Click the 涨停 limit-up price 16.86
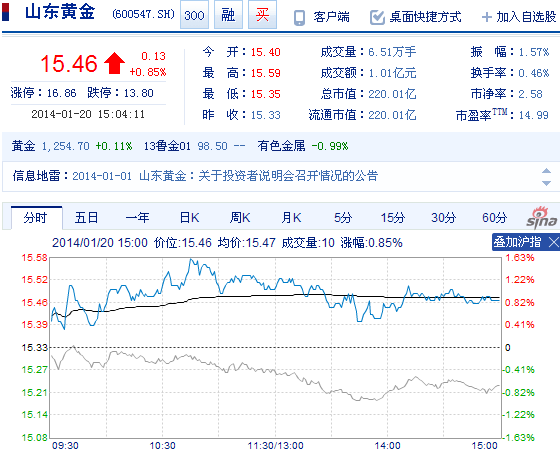This screenshot has height=452, width=560. point(61,94)
